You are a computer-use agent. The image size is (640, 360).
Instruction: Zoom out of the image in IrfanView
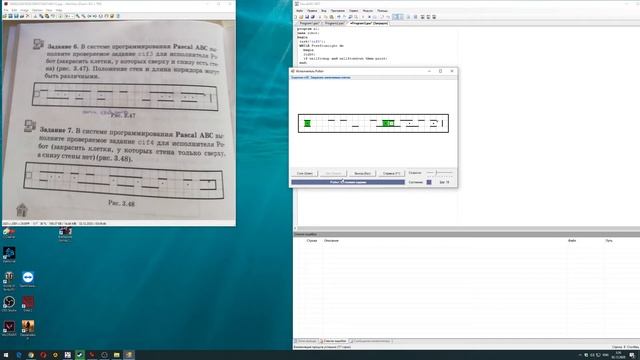click(83, 16)
